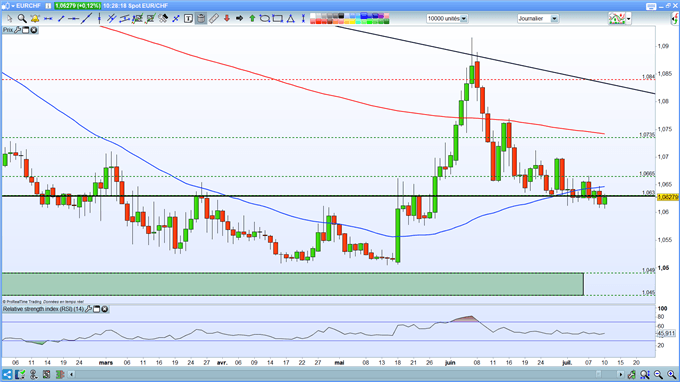This screenshot has height=382, width=680.
Task: Pick the dark green color swatch
Action: point(386,21)
